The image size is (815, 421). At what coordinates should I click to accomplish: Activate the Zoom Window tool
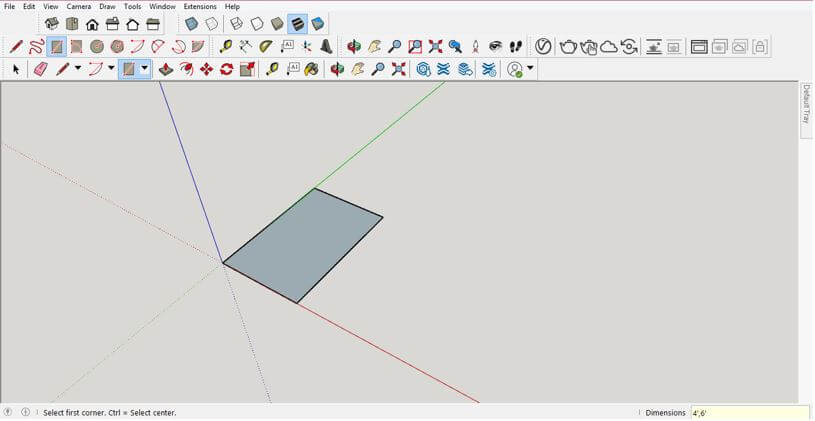[415, 47]
